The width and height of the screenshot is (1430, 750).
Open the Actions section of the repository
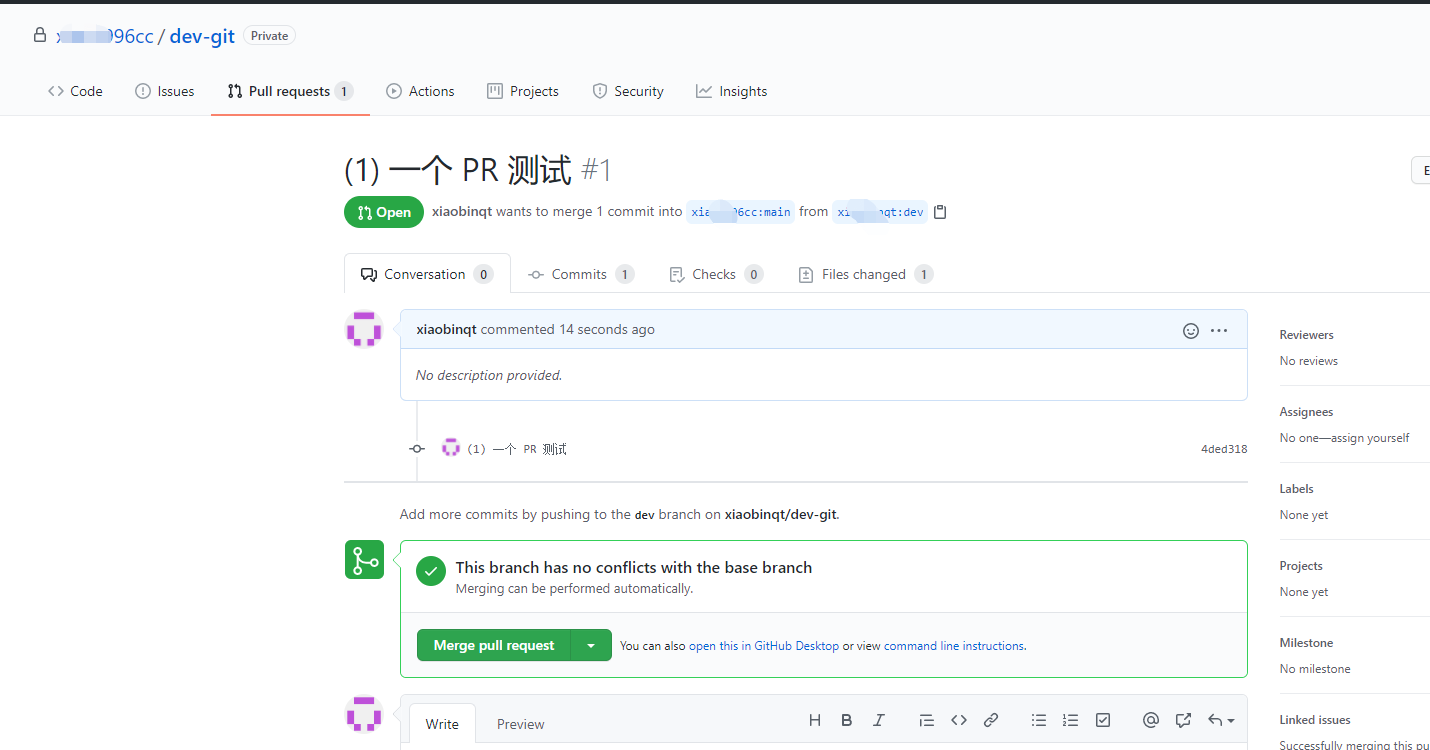pyautogui.click(x=420, y=91)
